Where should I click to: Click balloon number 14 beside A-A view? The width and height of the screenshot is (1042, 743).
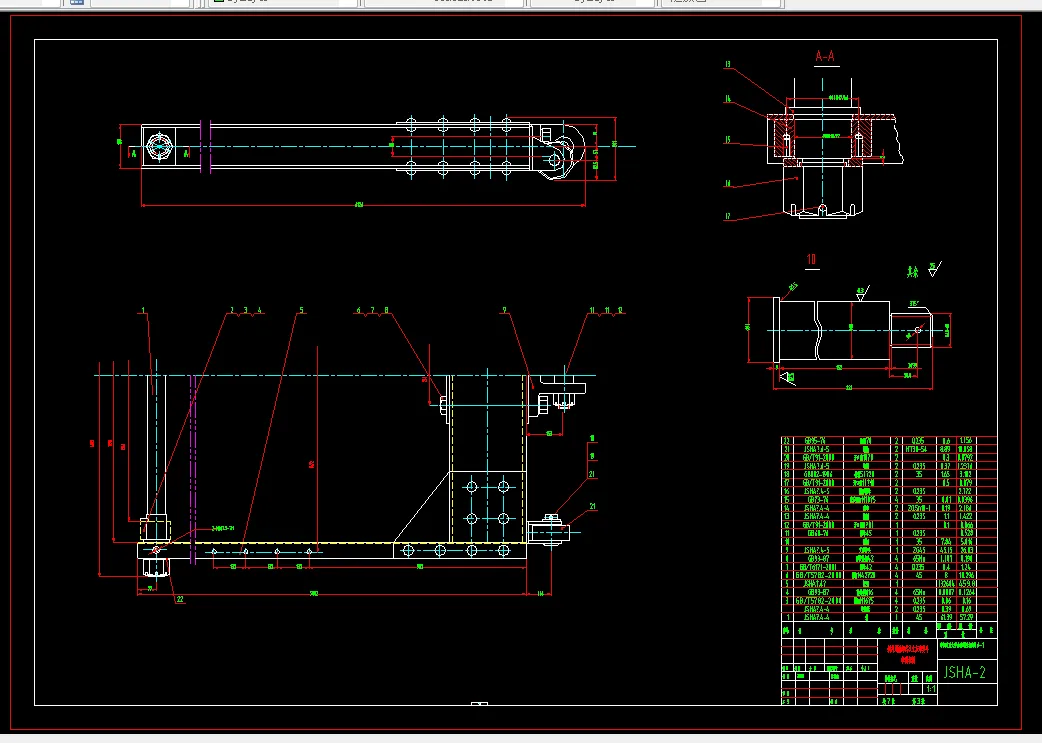pyautogui.click(x=728, y=99)
